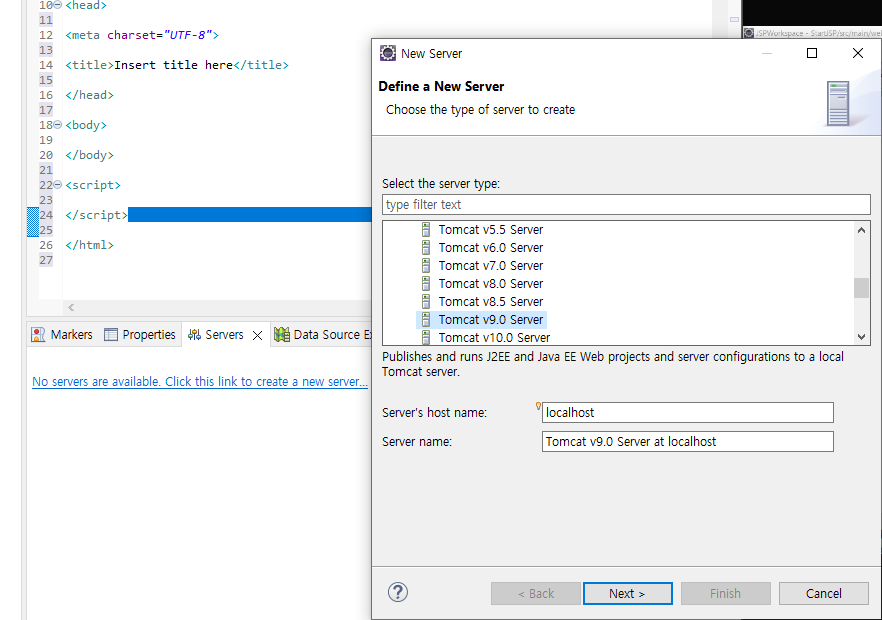Image resolution: width=882 pixels, height=620 pixels.
Task: Click the type filter text field
Action: click(x=626, y=205)
